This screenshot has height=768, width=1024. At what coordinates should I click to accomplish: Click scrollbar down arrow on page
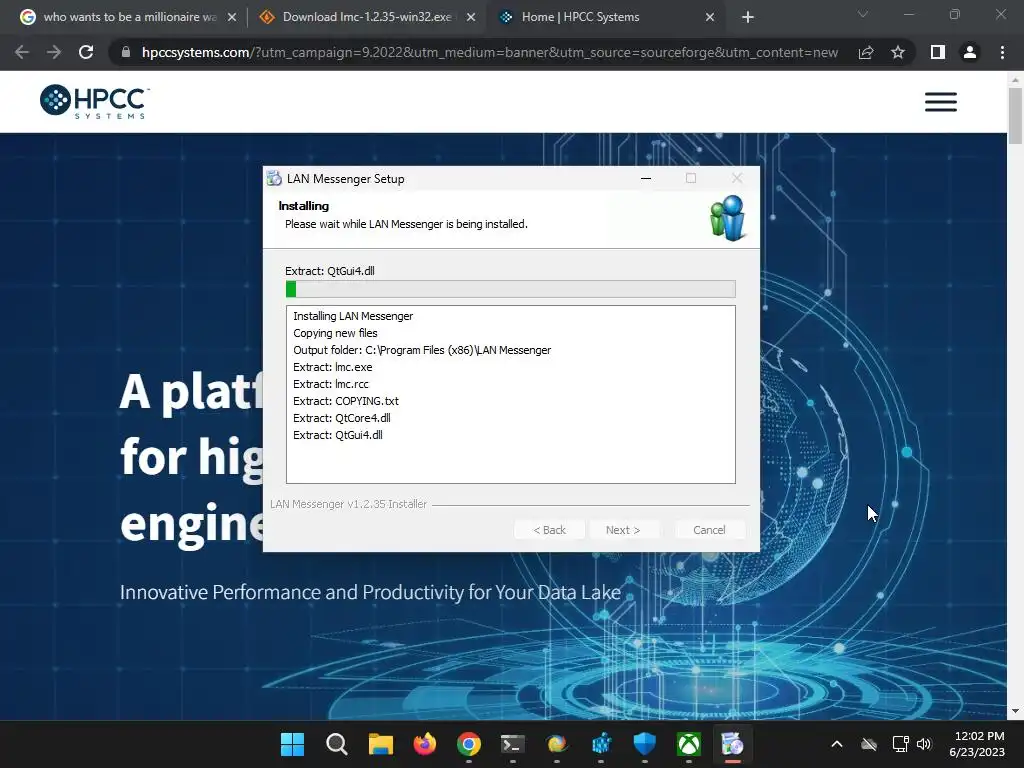(x=1015, y=711)
